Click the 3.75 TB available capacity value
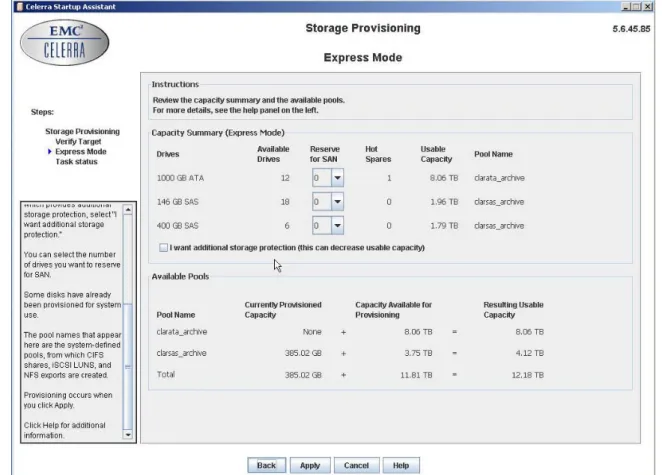 pyautogui.click(x=418, y=353)
